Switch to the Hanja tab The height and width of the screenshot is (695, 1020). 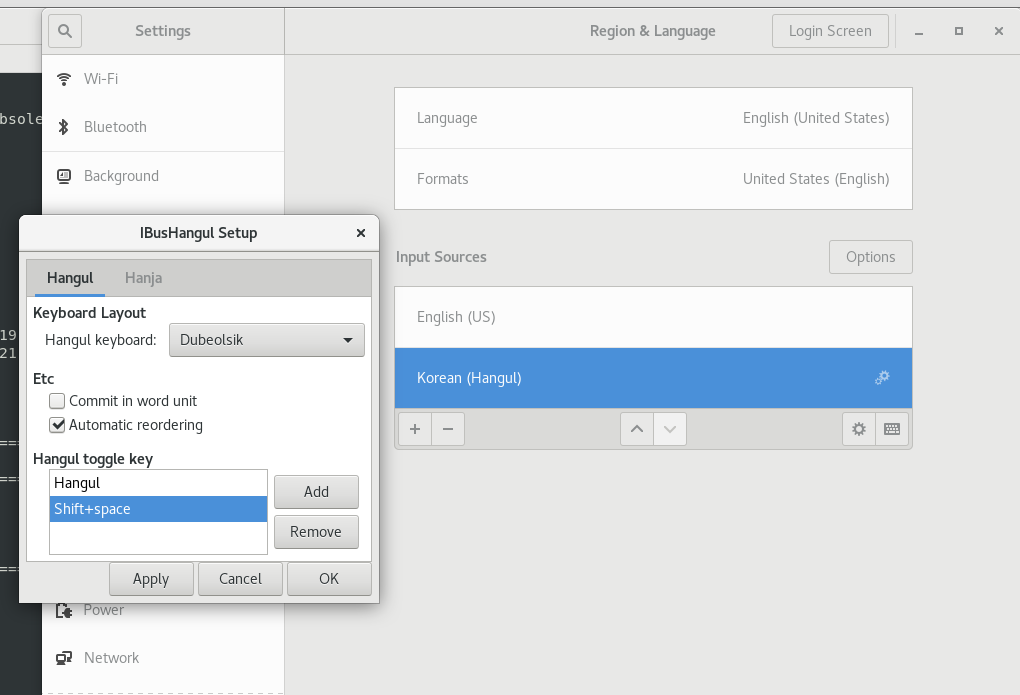[x=143, y=278]
